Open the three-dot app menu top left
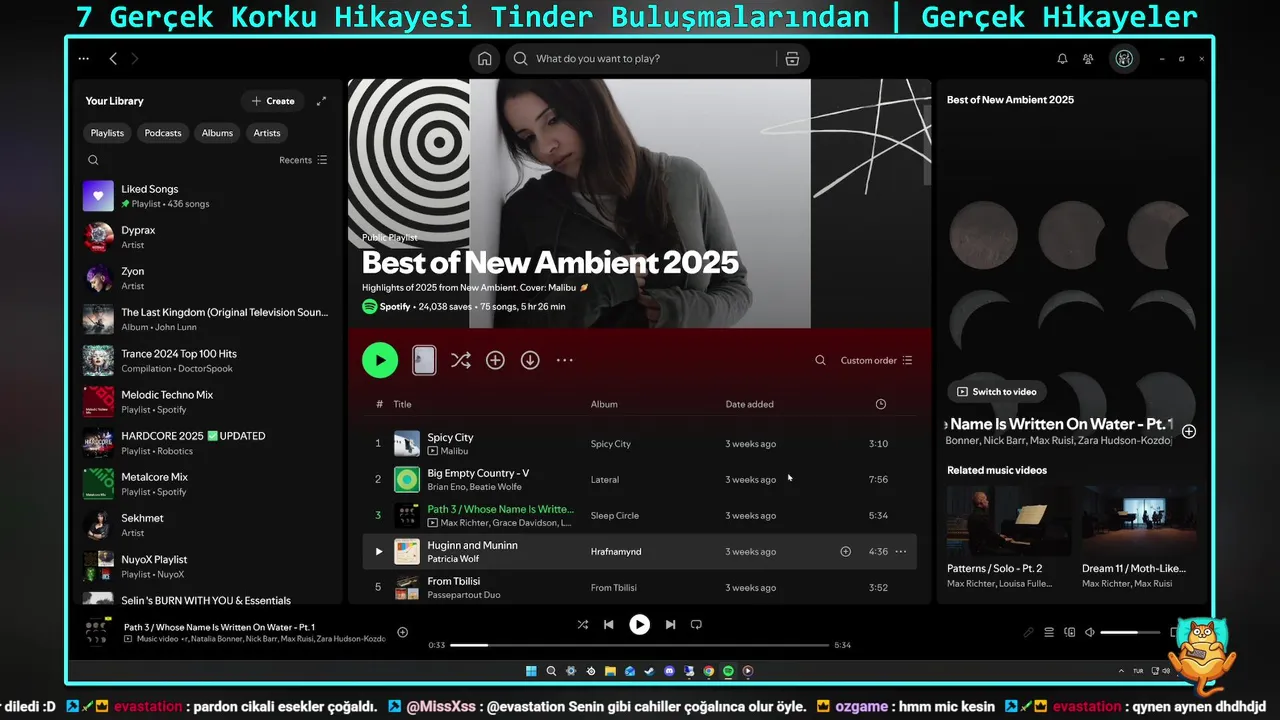Viewport: 1280px width, 720px height. tap(84, 59)
